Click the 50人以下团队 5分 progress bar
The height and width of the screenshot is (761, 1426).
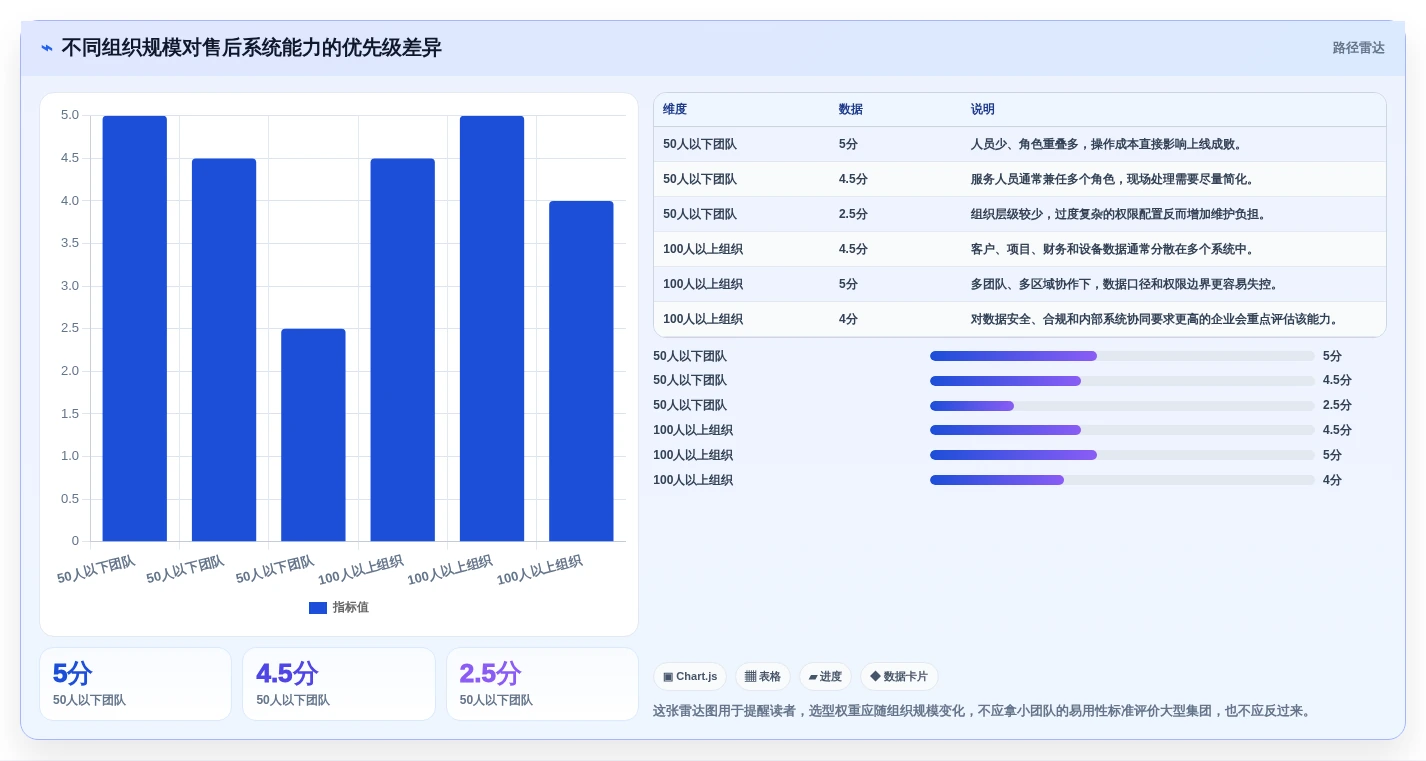[x=1122, y=356]
